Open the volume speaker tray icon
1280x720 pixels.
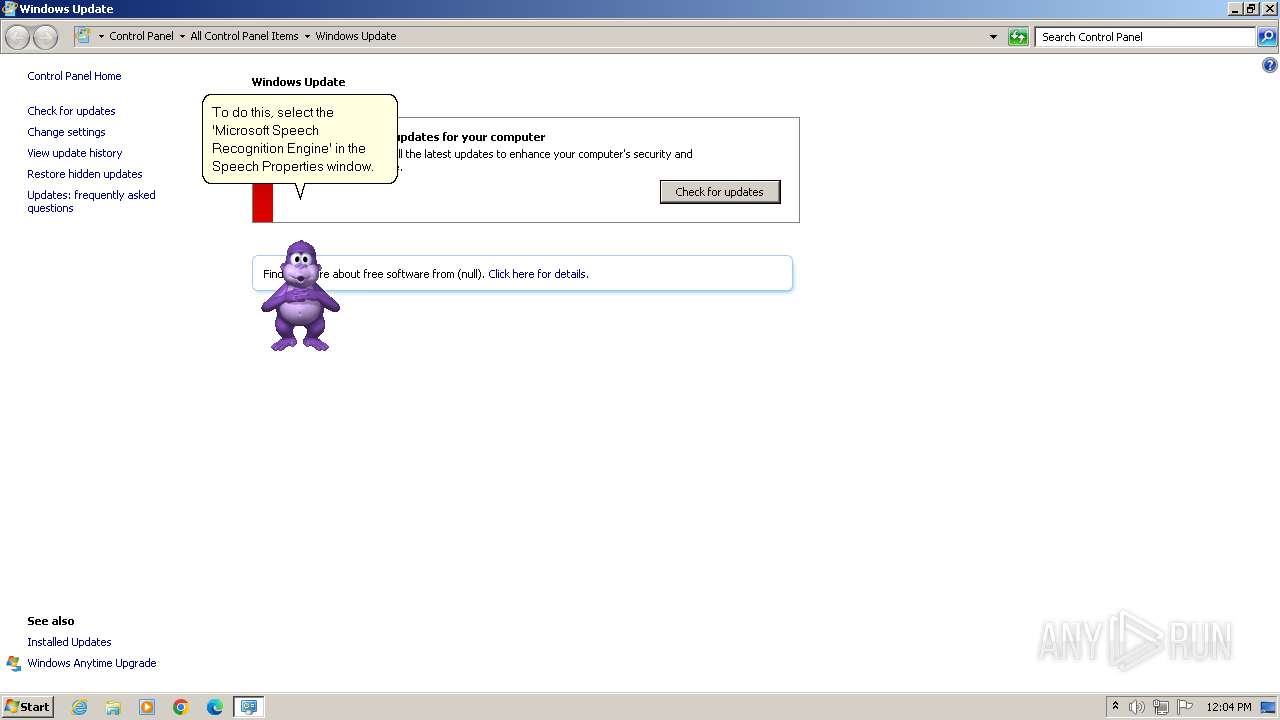[x=1137, y=707]
